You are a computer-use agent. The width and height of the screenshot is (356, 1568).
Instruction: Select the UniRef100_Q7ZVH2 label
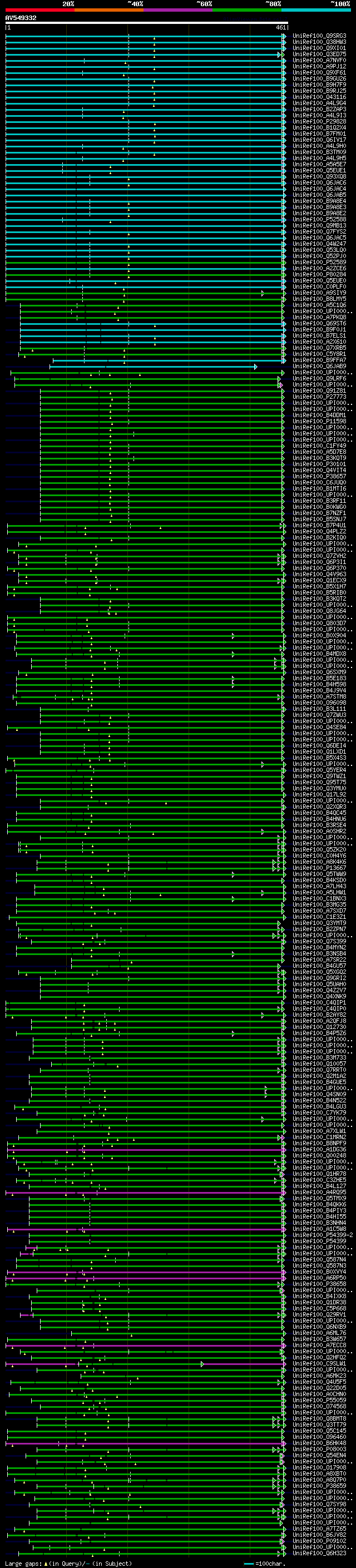click(x=319, y=556)
